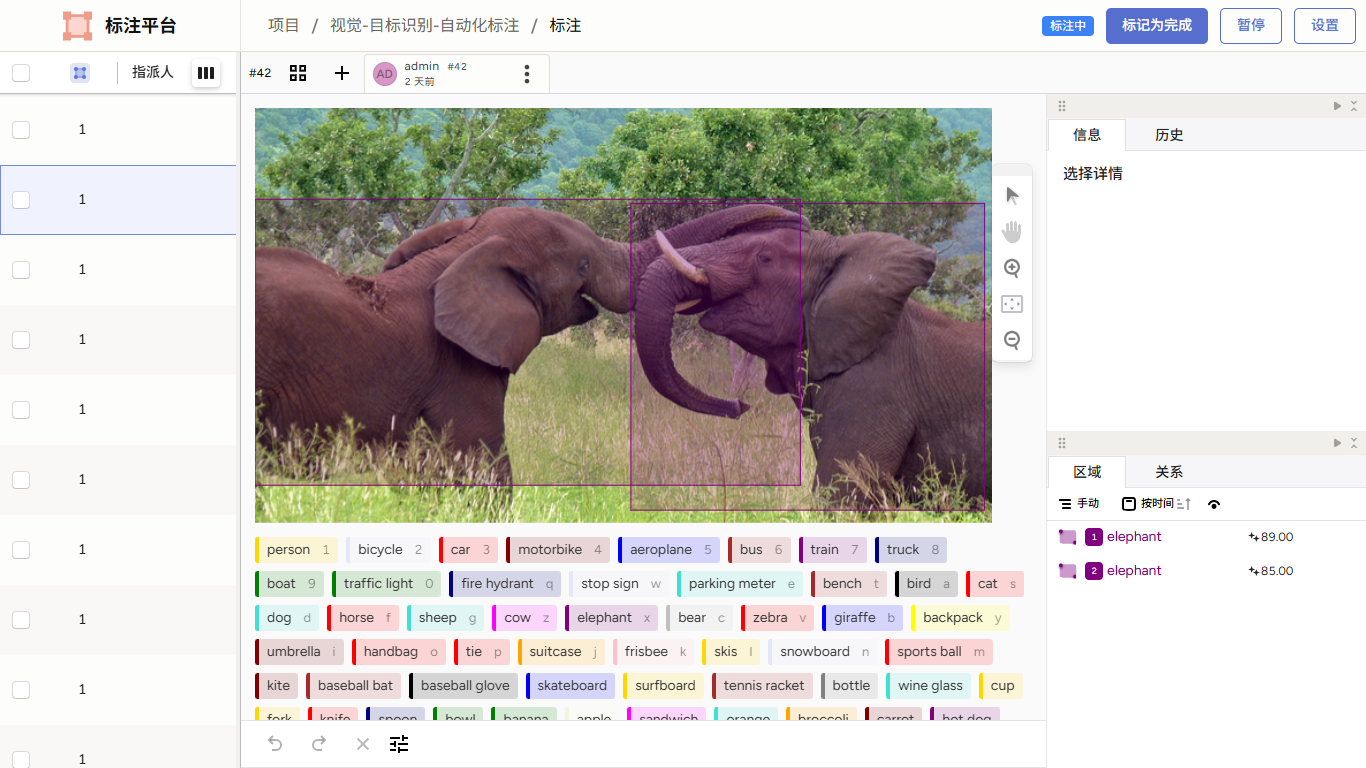Open the columns layout icon
Screen dimensions: 1366x768
click(206, 73)
